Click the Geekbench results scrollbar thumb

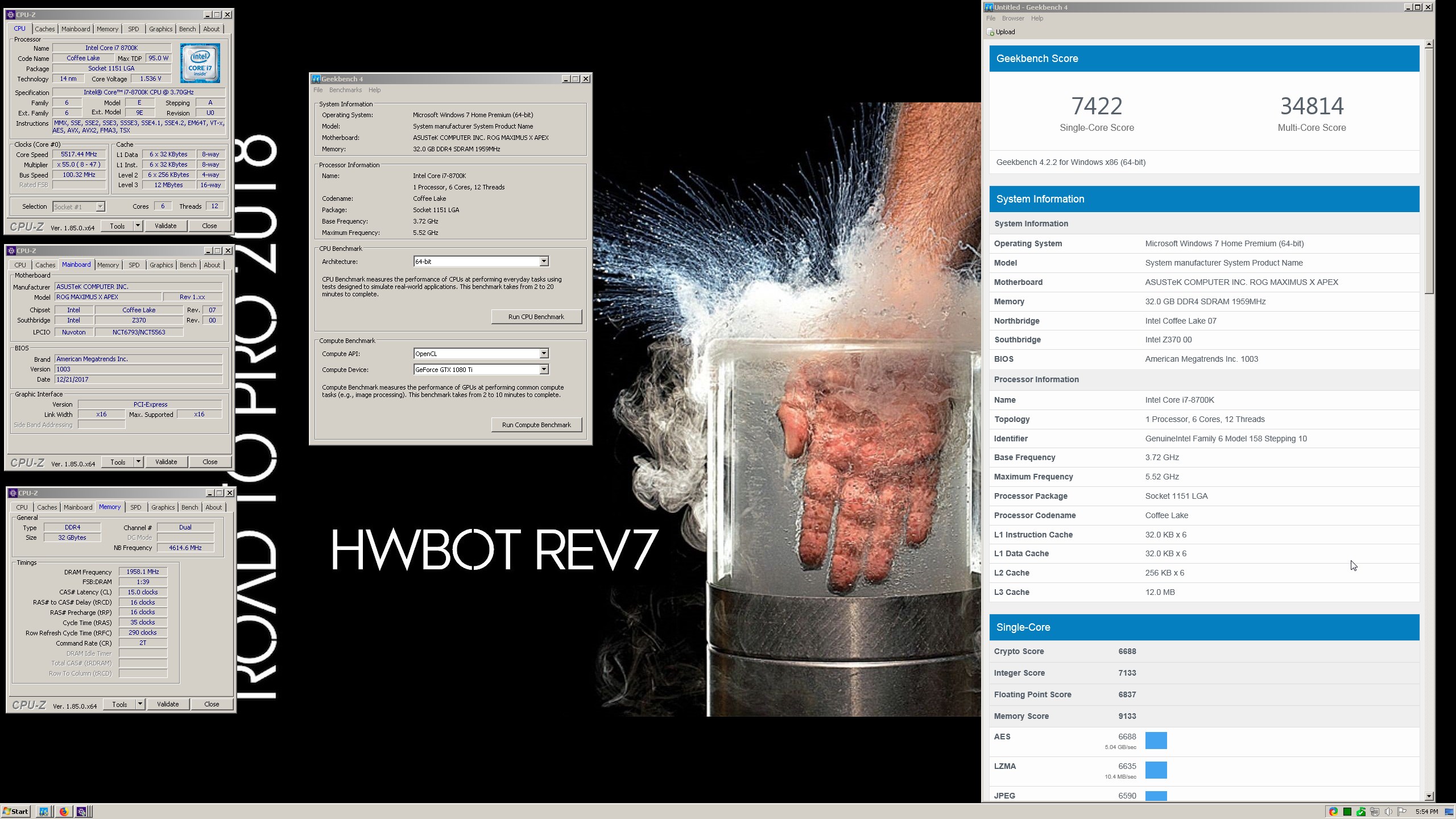point(1429,171)
